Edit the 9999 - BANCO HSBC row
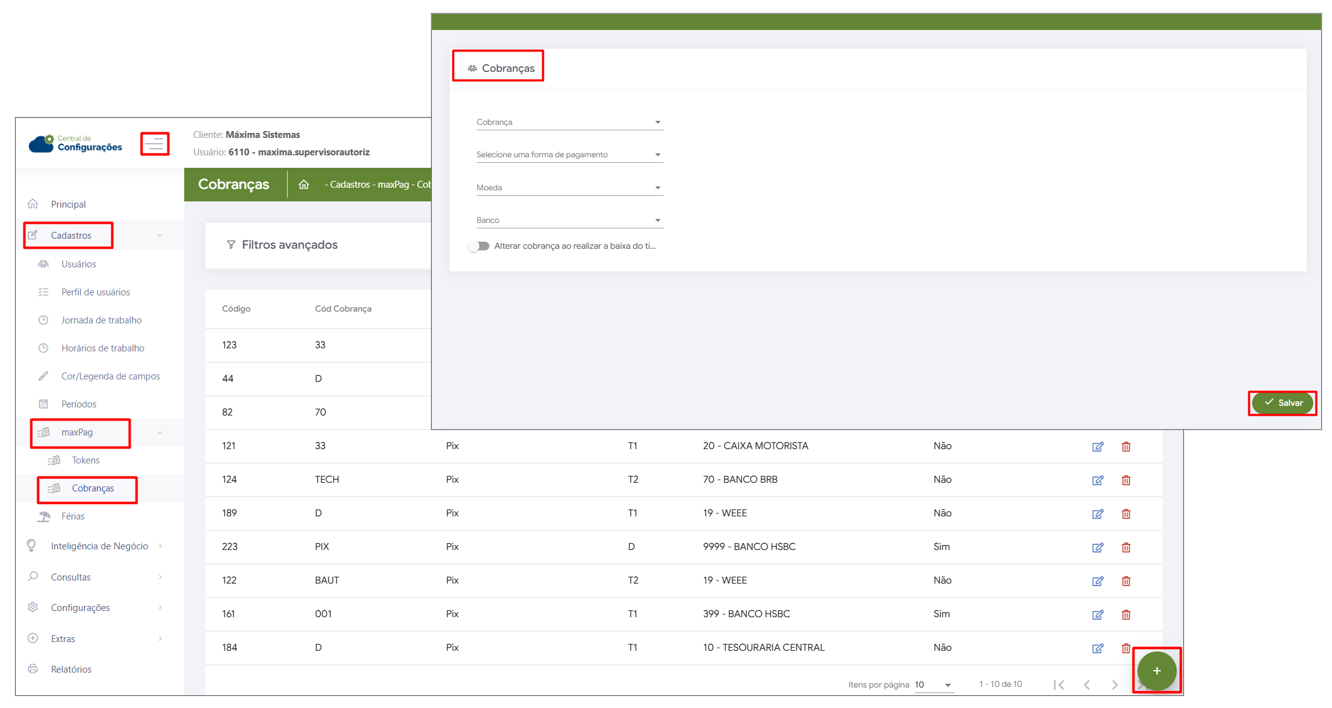Viewport: 1332px width, 708px height. [x=1097, y=548]
